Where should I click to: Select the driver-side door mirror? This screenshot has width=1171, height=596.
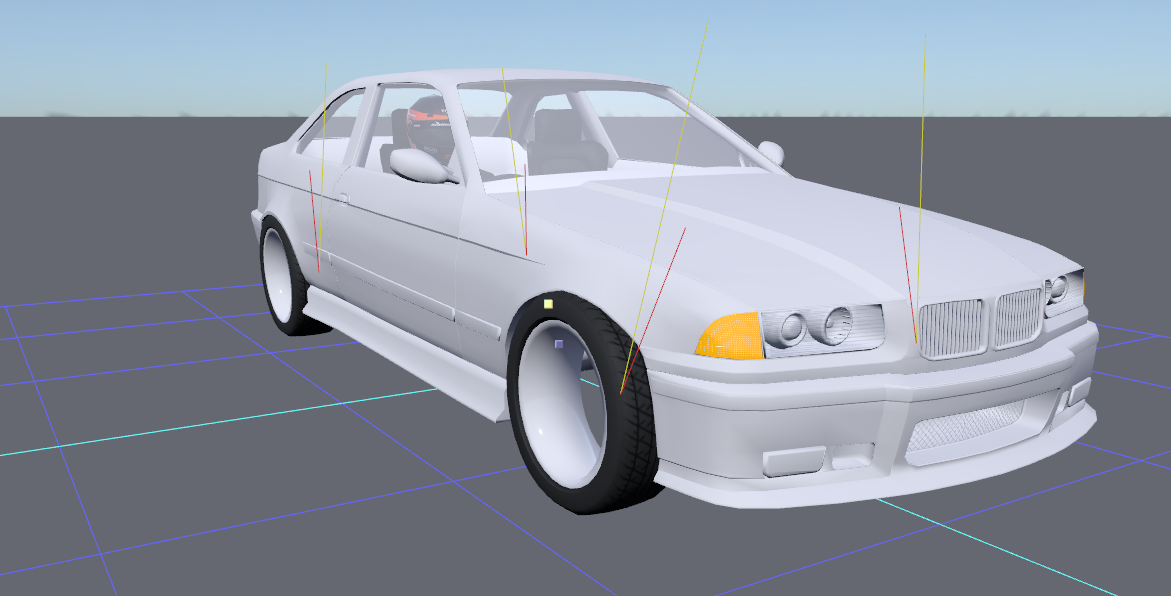coord(420,166)
